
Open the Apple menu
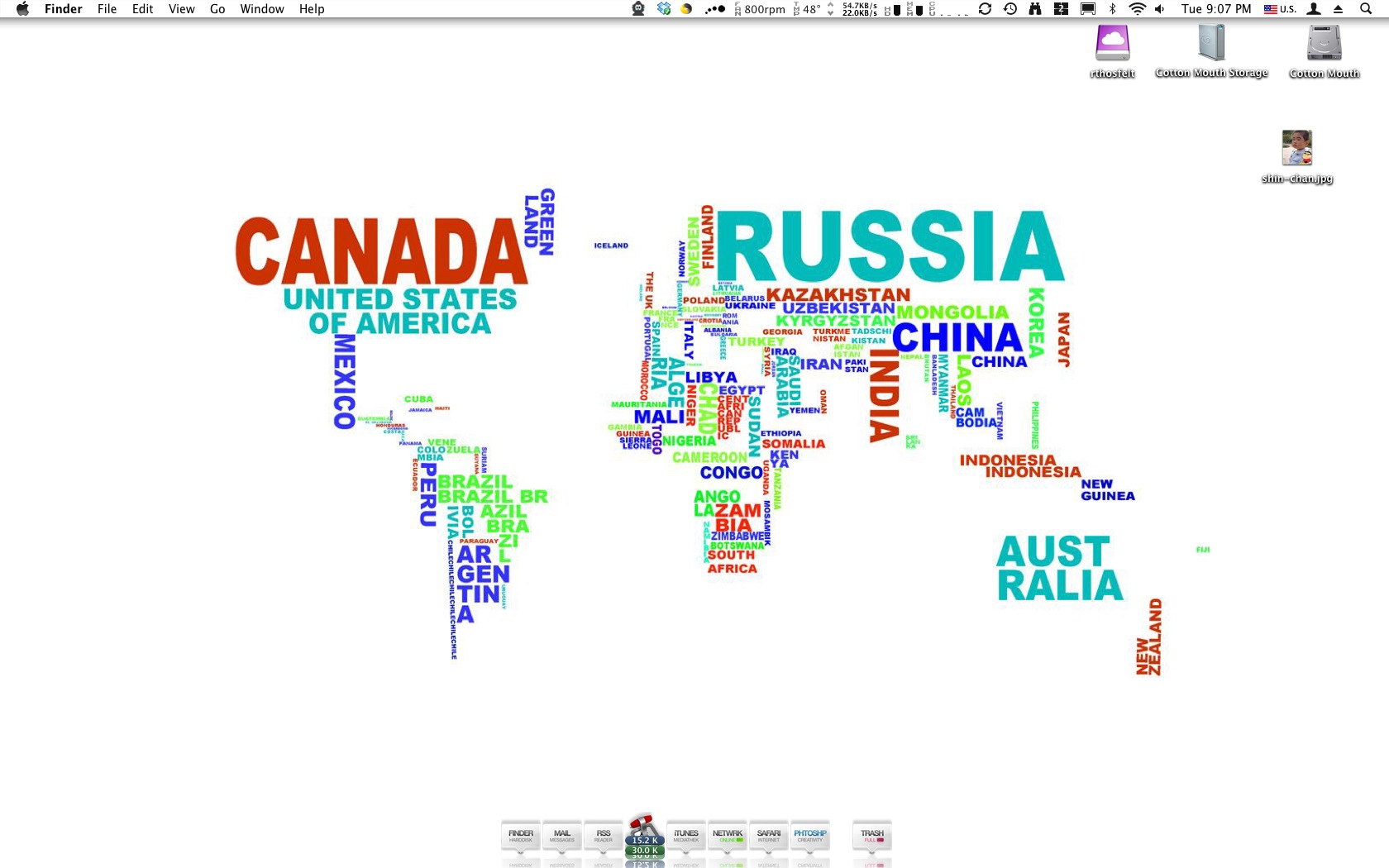tap(22, 9)
